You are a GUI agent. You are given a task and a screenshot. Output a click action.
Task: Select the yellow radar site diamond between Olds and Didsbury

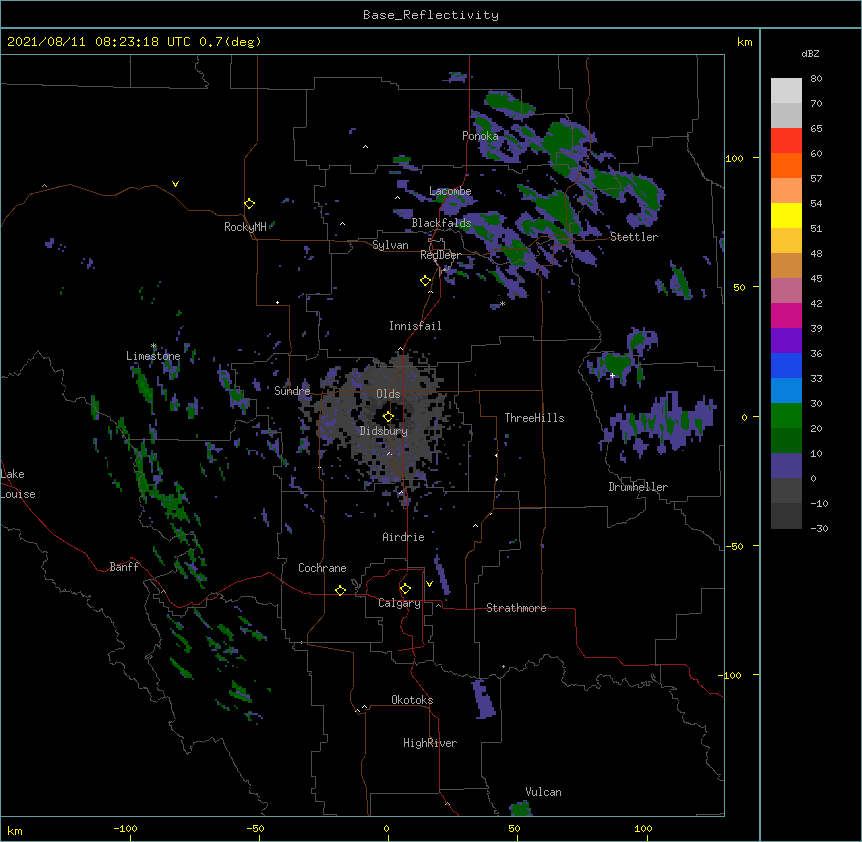(388, 417)
